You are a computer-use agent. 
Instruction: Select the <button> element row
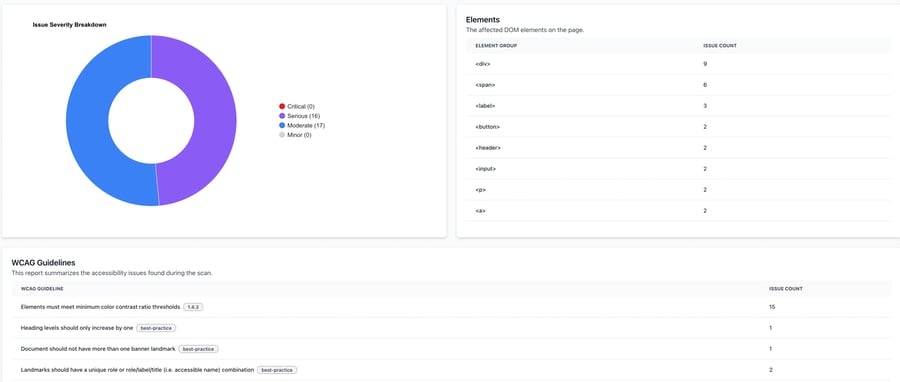click(678, 127)
